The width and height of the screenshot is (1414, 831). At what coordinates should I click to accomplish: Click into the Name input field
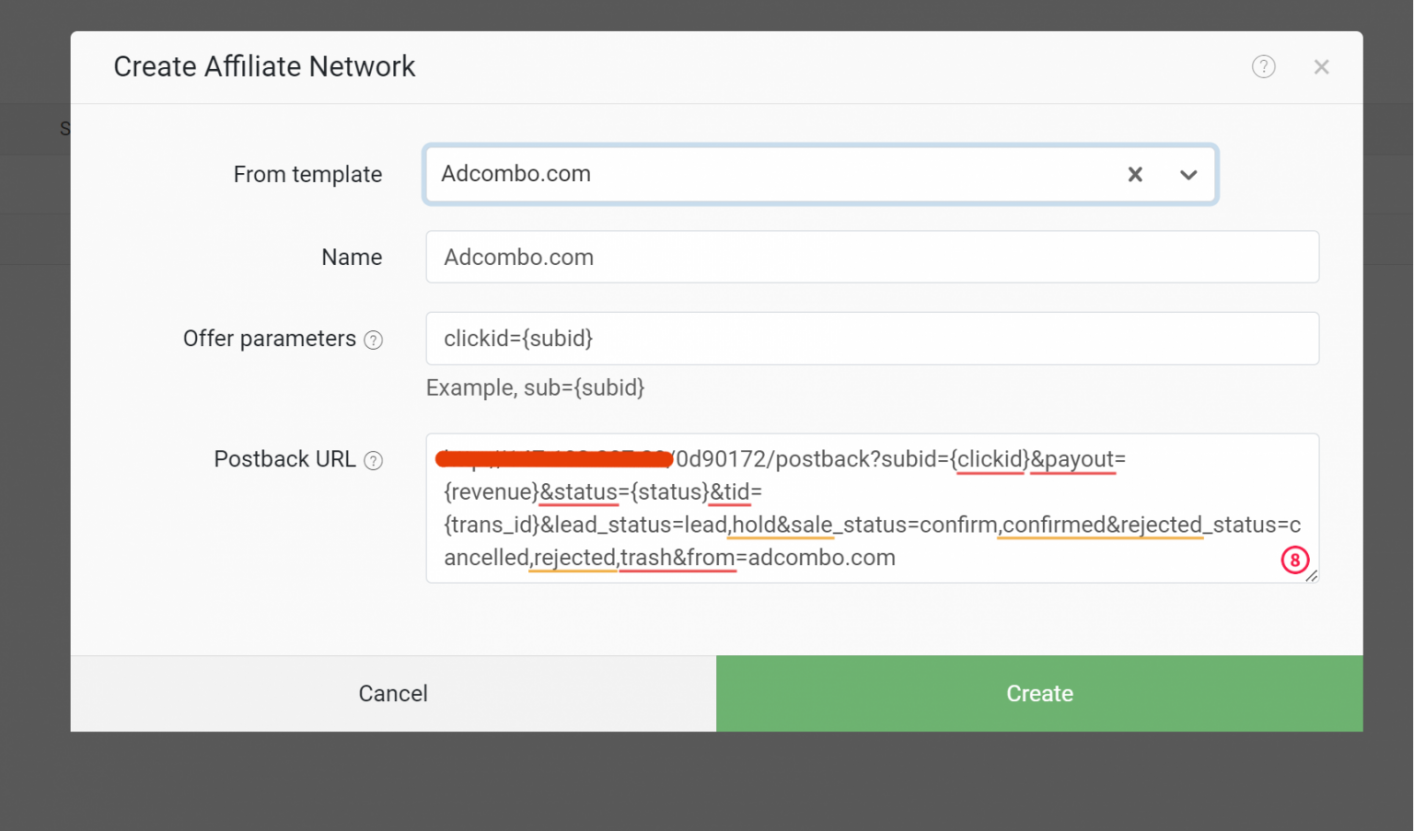pyautogui.click(x=872, y=257)
